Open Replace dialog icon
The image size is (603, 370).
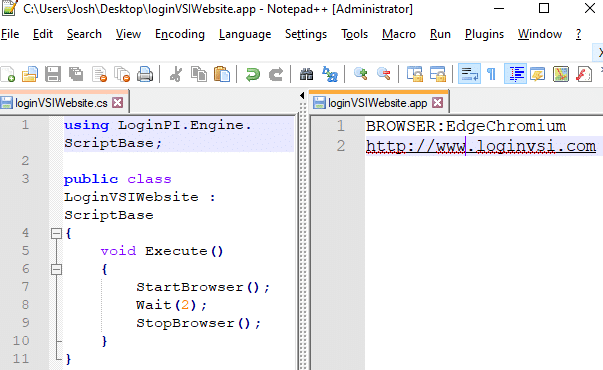coord(330,74)
